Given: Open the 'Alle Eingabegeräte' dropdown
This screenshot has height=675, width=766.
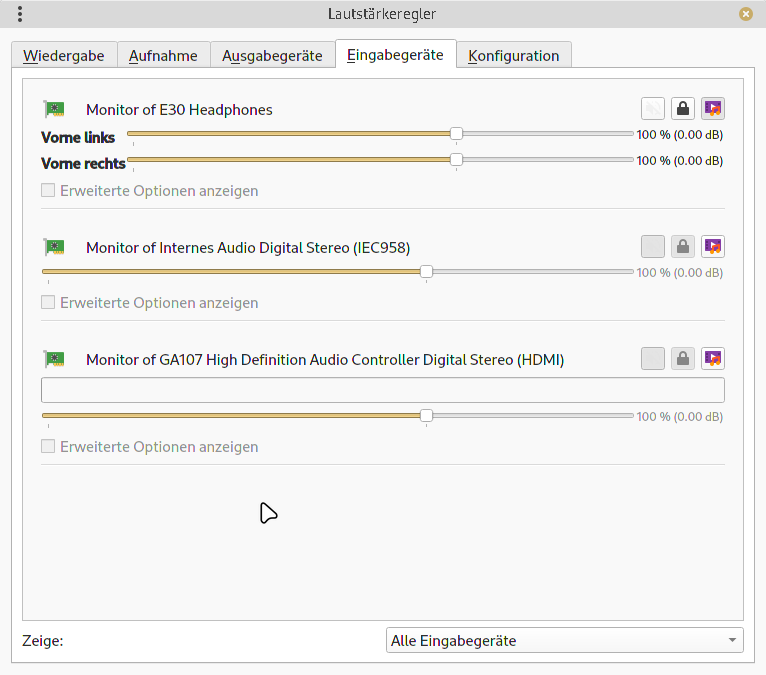Looking at the screenshot, I should (564, 640).
